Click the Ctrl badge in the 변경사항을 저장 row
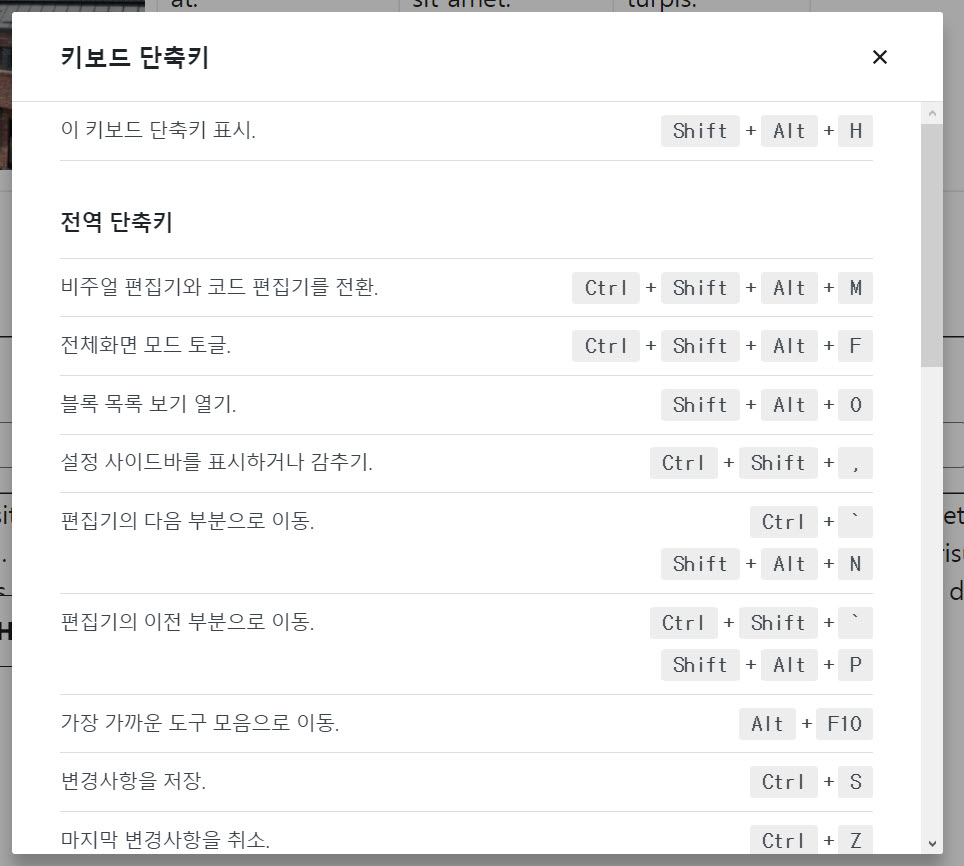 pos(783,782)
